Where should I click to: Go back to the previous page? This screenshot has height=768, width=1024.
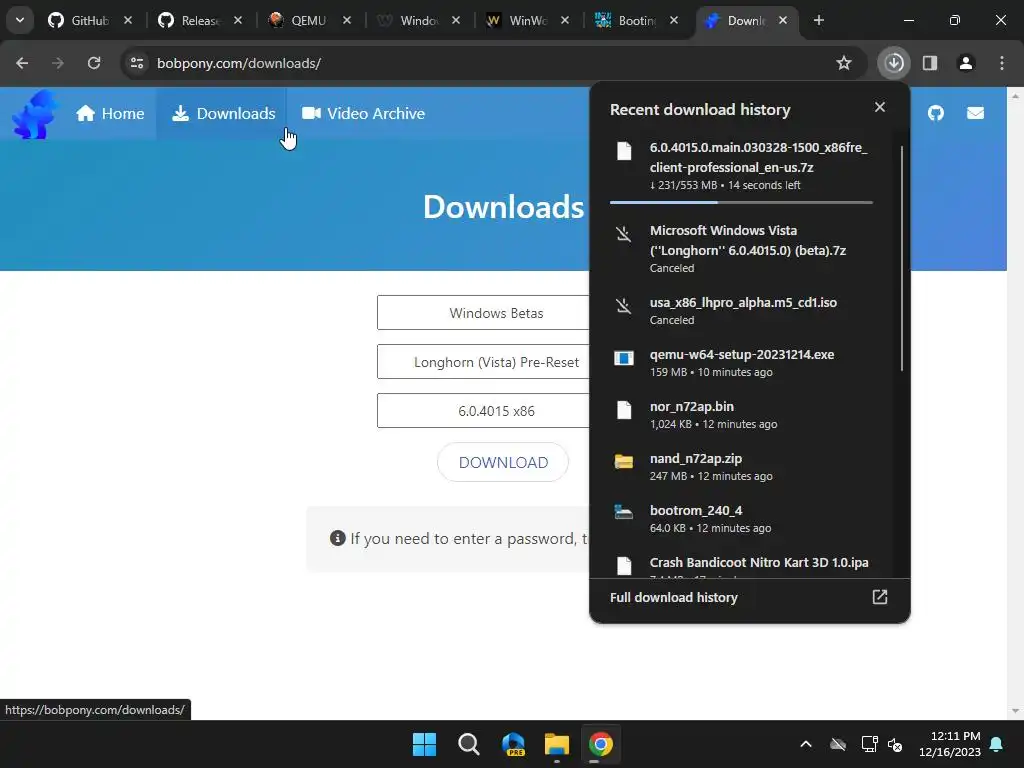22,63
